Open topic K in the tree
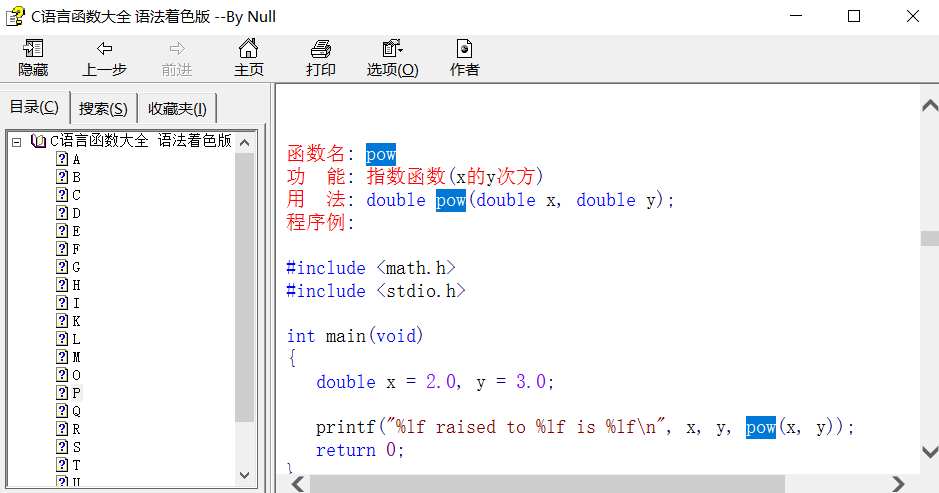 pyautogui.click(x=76, y=321)
